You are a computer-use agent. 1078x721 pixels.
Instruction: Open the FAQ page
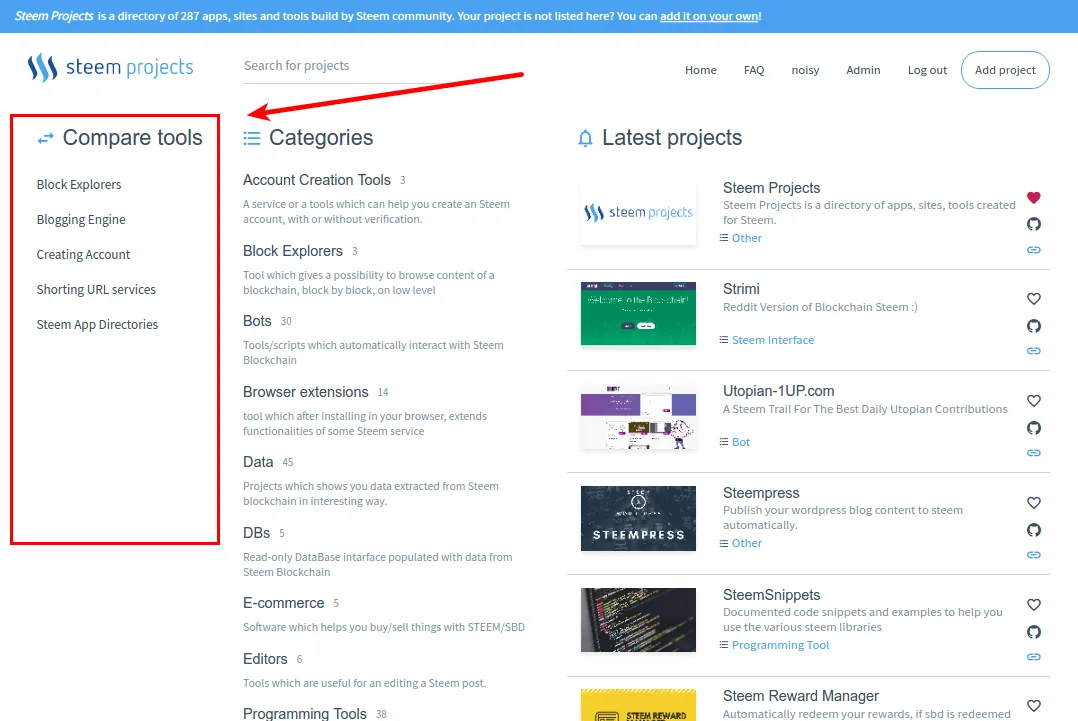click(x=754, y=70)
